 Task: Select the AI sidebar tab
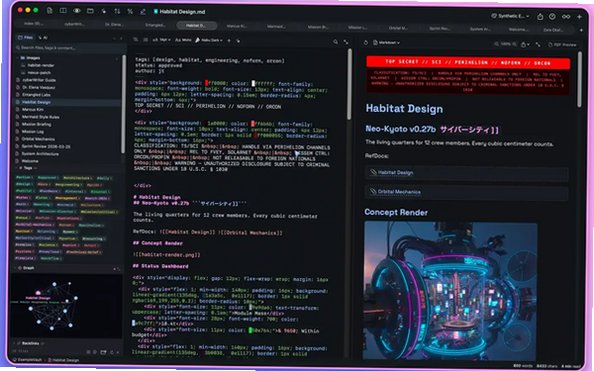click(43, 38)
